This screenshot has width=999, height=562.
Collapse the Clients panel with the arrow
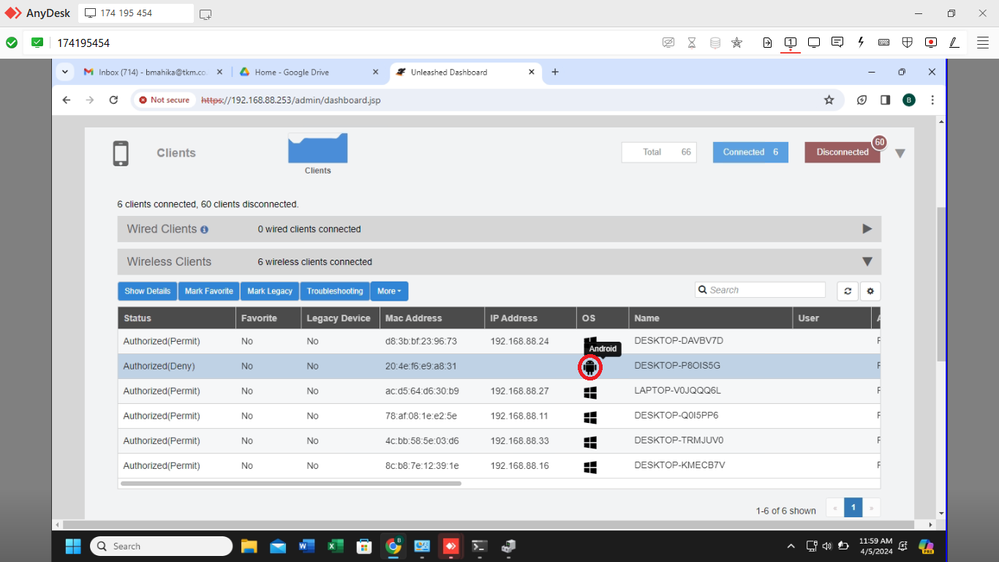coord(900,154)
